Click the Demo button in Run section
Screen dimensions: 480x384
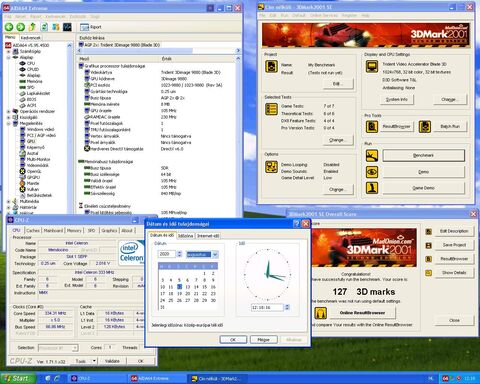pyautogui.click(x=423, y=172)
